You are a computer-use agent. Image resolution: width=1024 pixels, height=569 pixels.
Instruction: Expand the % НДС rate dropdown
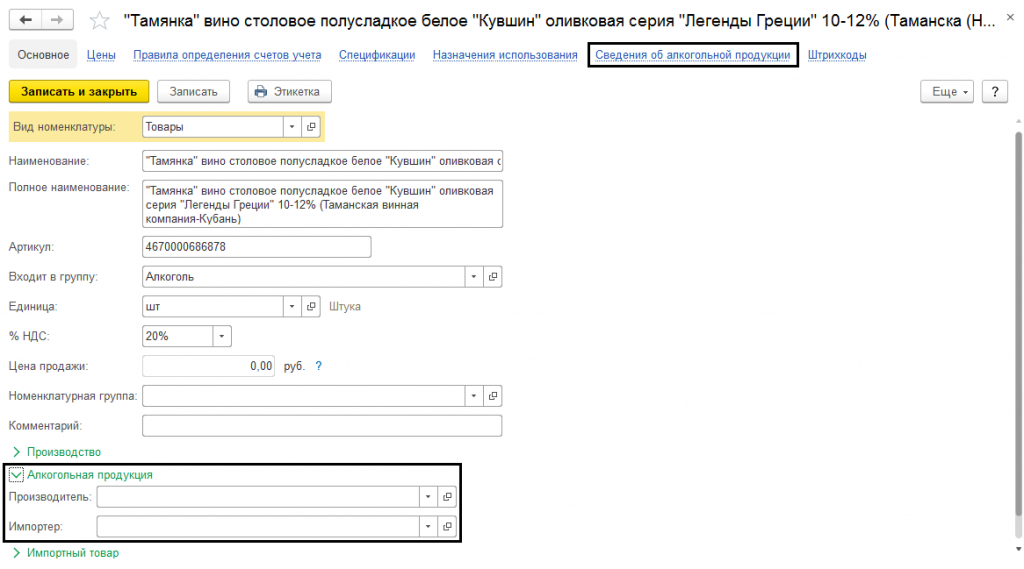[x=222, y=336]
